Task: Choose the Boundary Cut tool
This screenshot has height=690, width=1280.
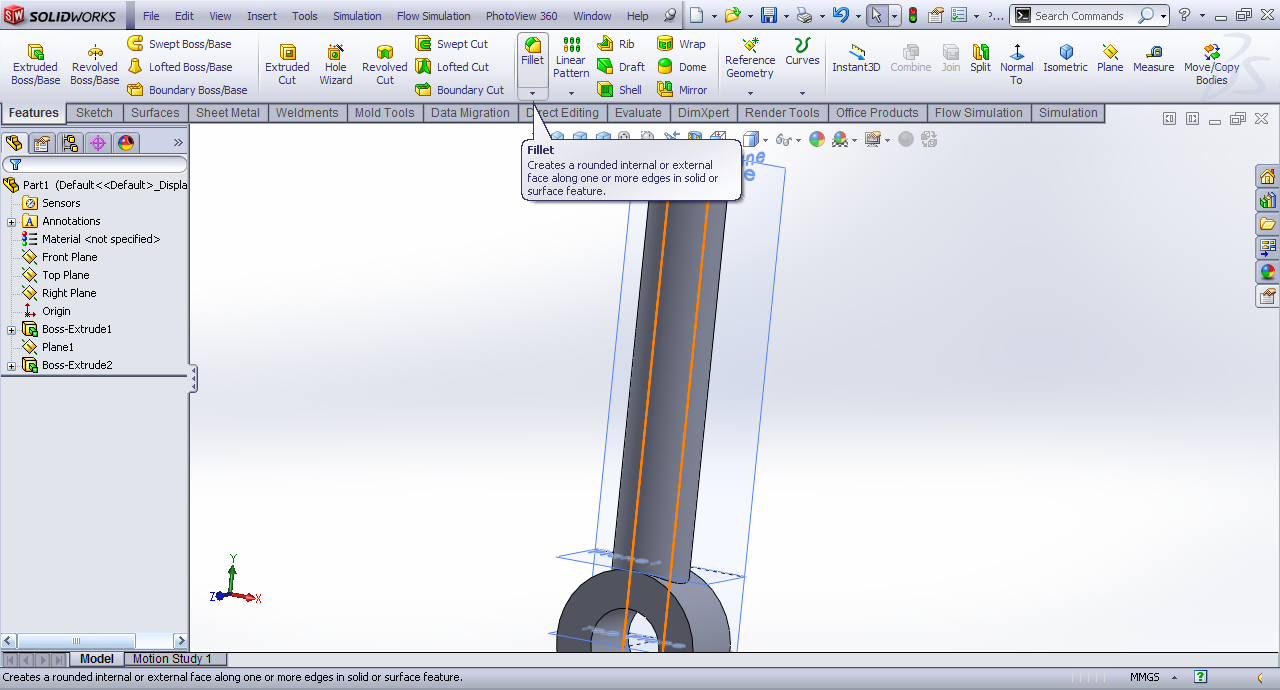Action: (460, 90)
